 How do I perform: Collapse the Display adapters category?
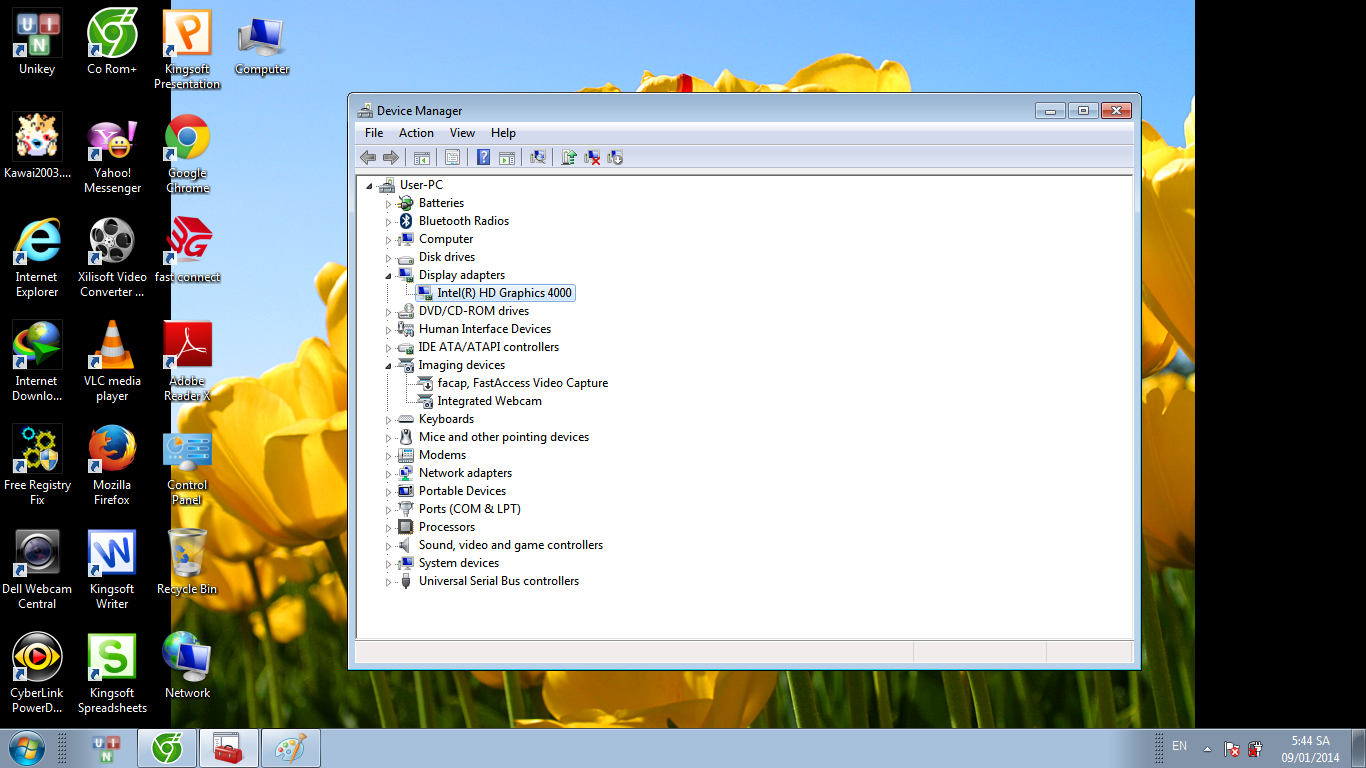(389, 276)
